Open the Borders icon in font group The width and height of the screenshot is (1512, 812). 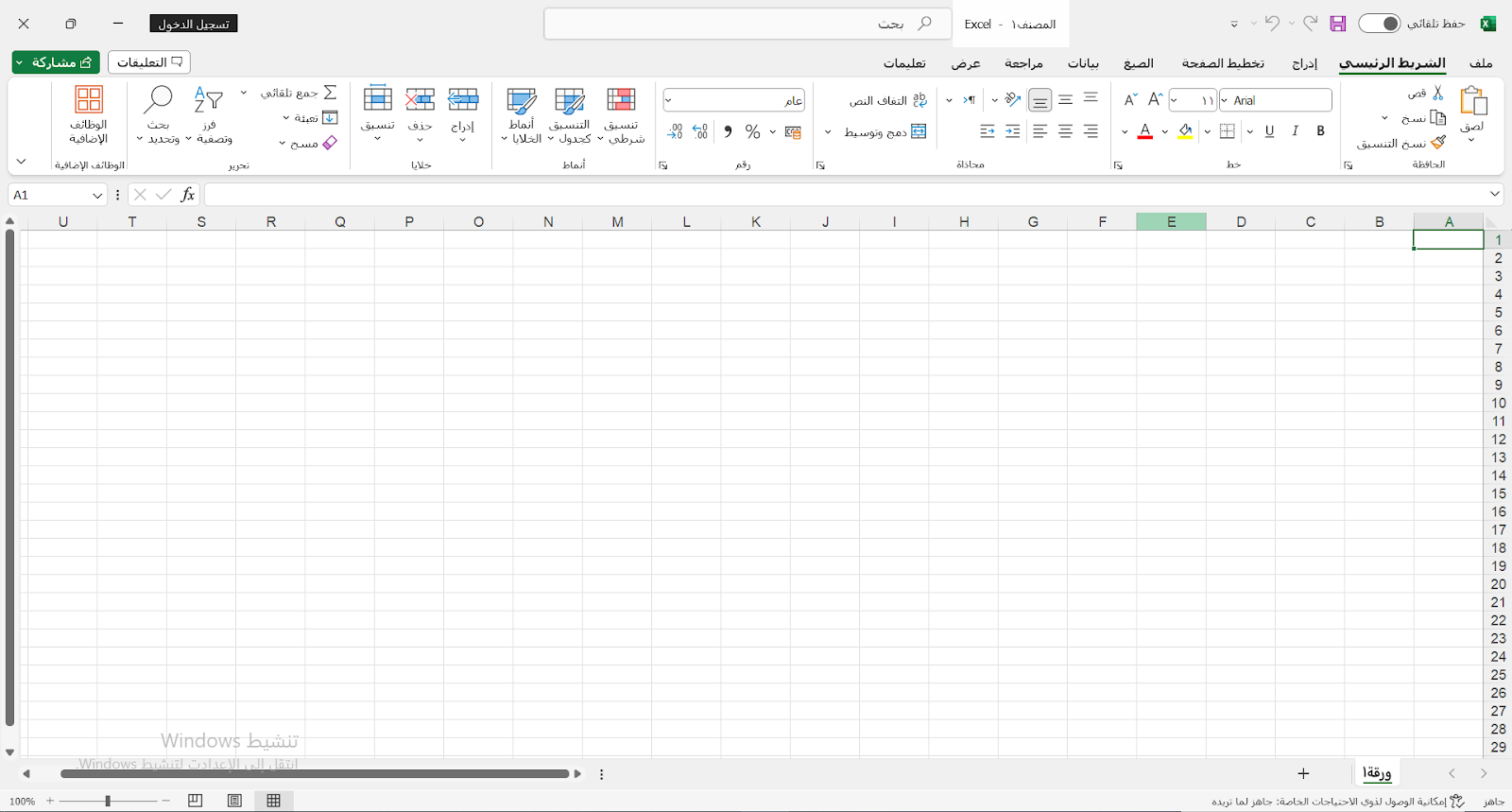(x=1228, y=131)
